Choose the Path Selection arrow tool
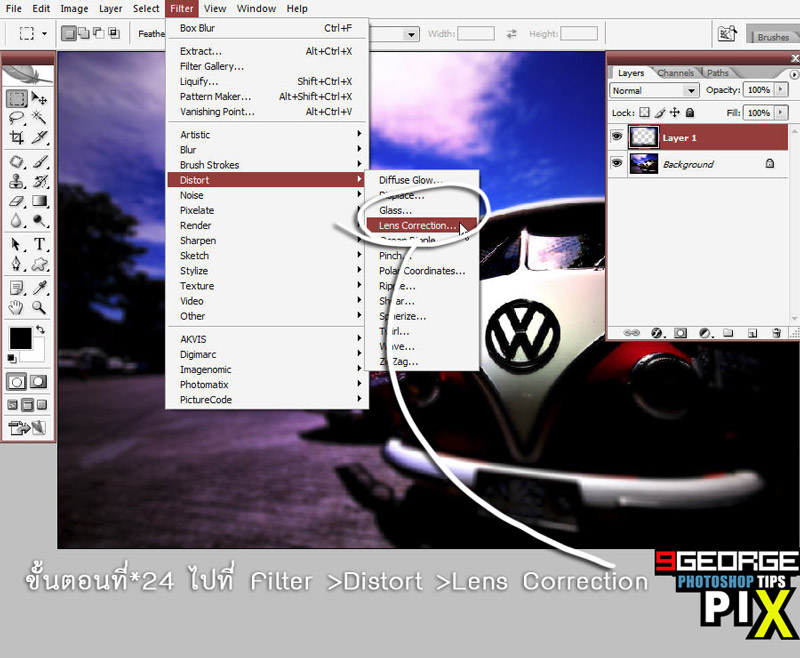Image resolution: width=800 pixels, height=658 pixels. tap(16, 244)
